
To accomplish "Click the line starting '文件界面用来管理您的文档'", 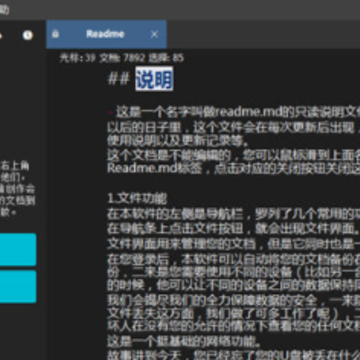I will click(x=233, y=244).
